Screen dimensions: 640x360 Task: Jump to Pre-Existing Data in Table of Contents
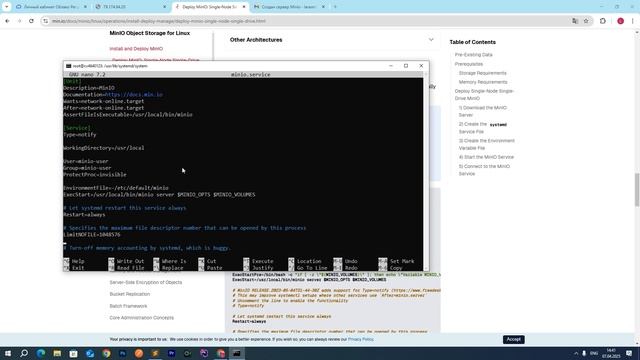click(x=473, y=55)
